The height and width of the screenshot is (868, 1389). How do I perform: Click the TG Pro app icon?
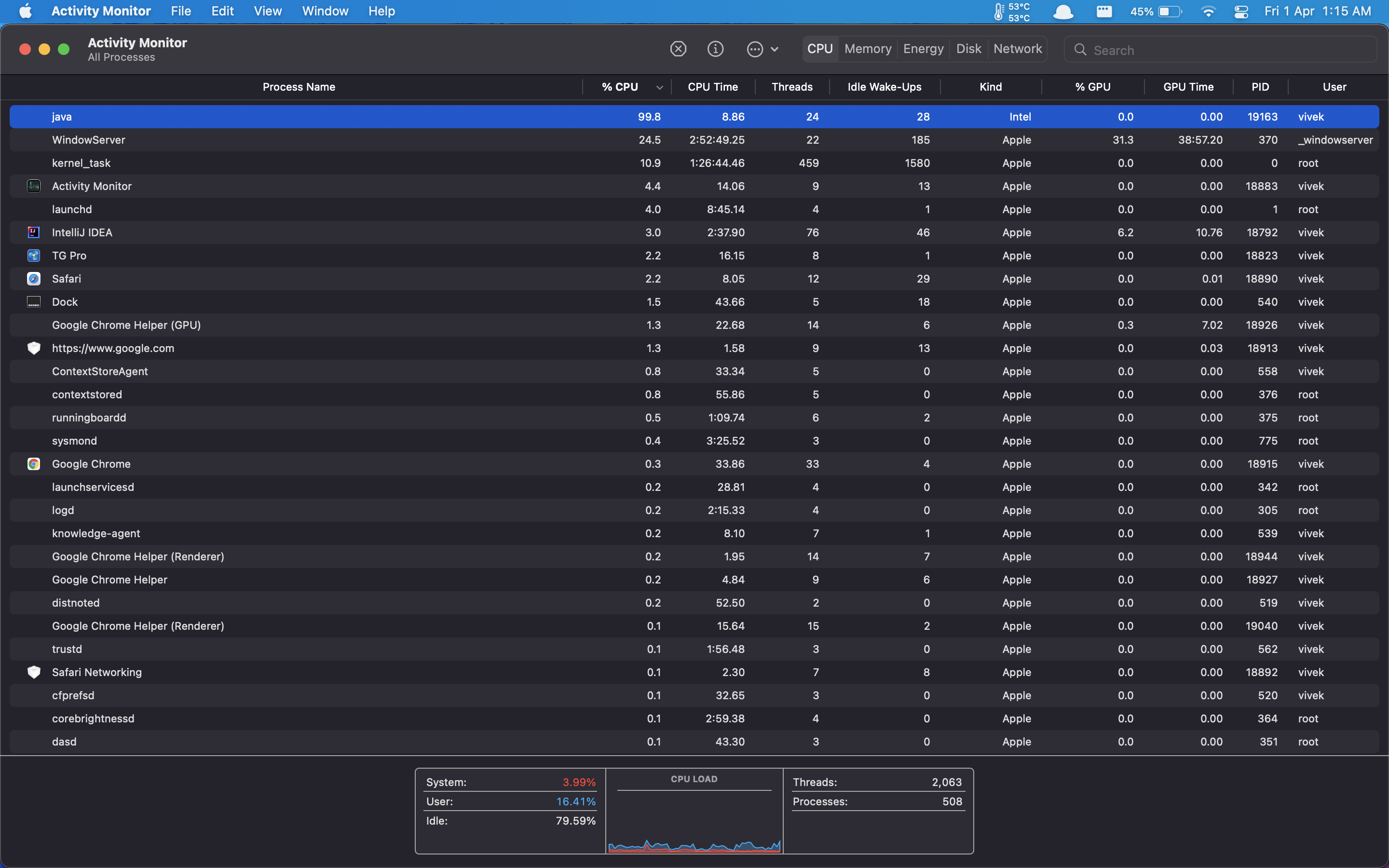[34, 256]
